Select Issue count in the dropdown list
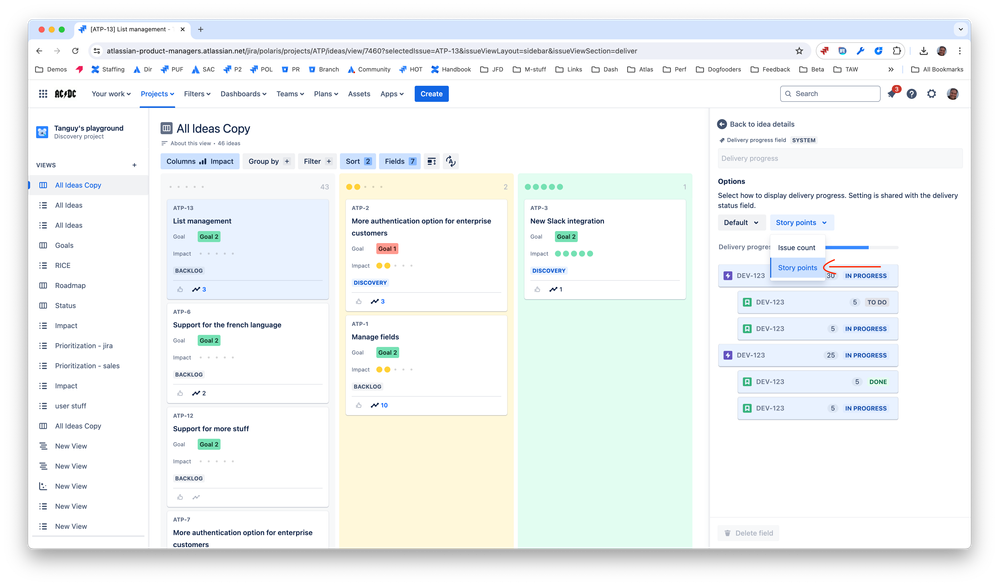This screenshot has height=586, width=999. tap(797, 247)
